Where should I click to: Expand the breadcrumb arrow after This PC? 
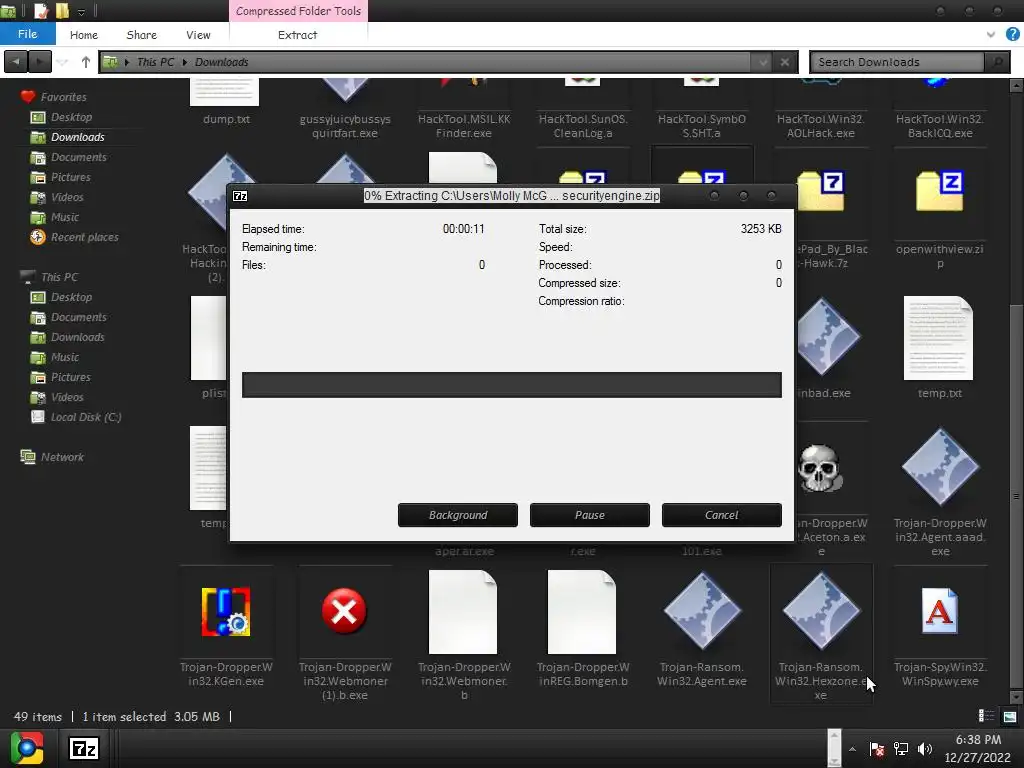[185, 62]
